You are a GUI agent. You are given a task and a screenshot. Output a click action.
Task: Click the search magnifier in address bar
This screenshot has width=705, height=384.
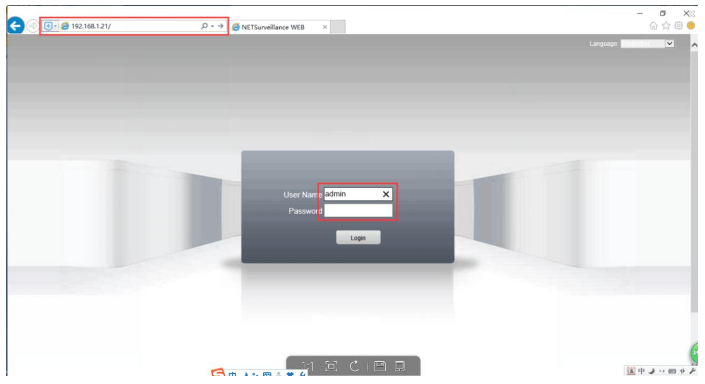(204, 26)
